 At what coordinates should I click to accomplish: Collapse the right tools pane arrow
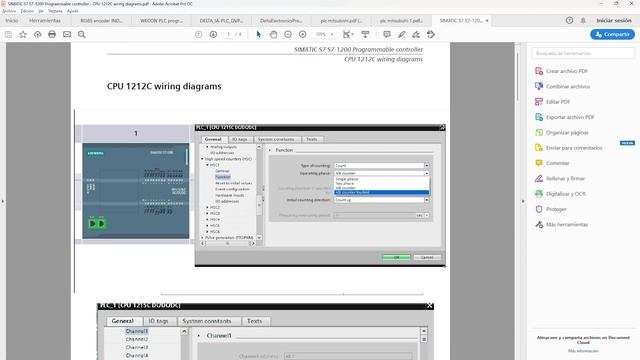[x=523, y=201]
